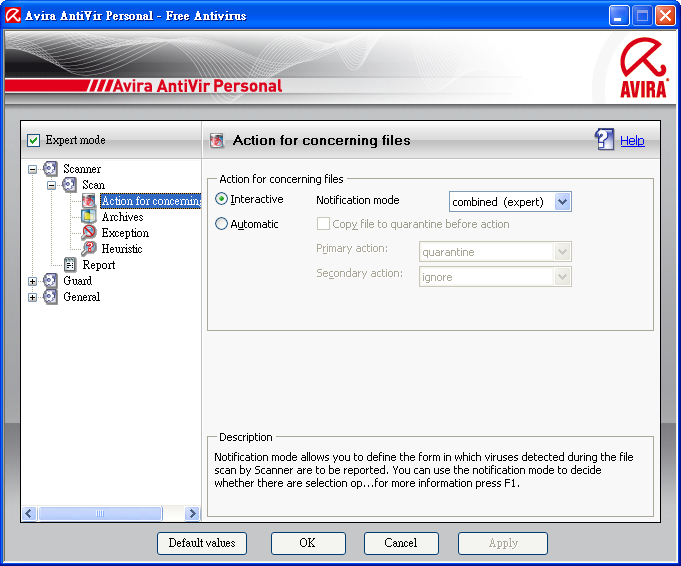Open the Help link
Screen dimensions: 681x566
632,140
